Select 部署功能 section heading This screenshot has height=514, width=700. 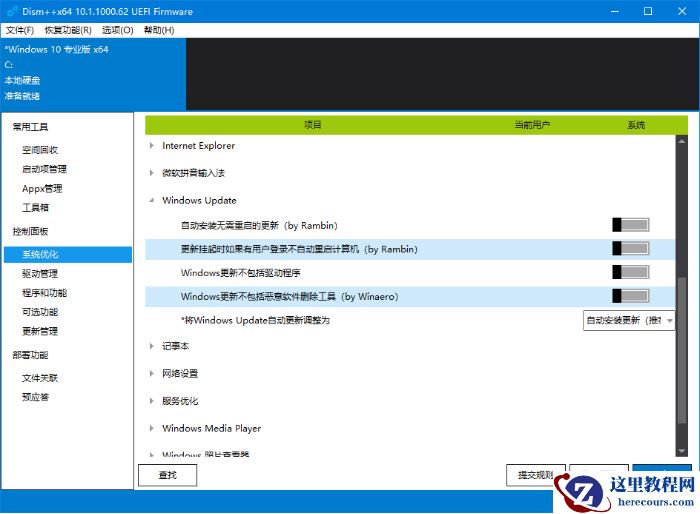30,355
